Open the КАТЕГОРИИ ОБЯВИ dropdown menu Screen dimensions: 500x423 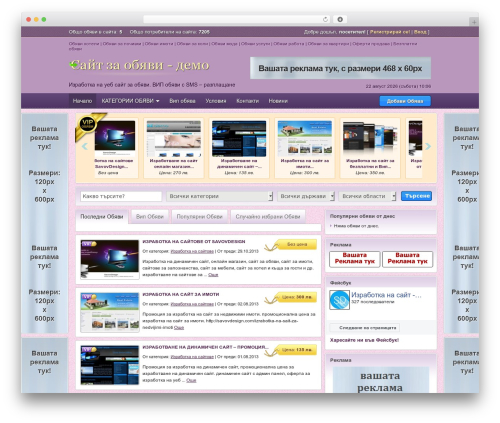130,101
